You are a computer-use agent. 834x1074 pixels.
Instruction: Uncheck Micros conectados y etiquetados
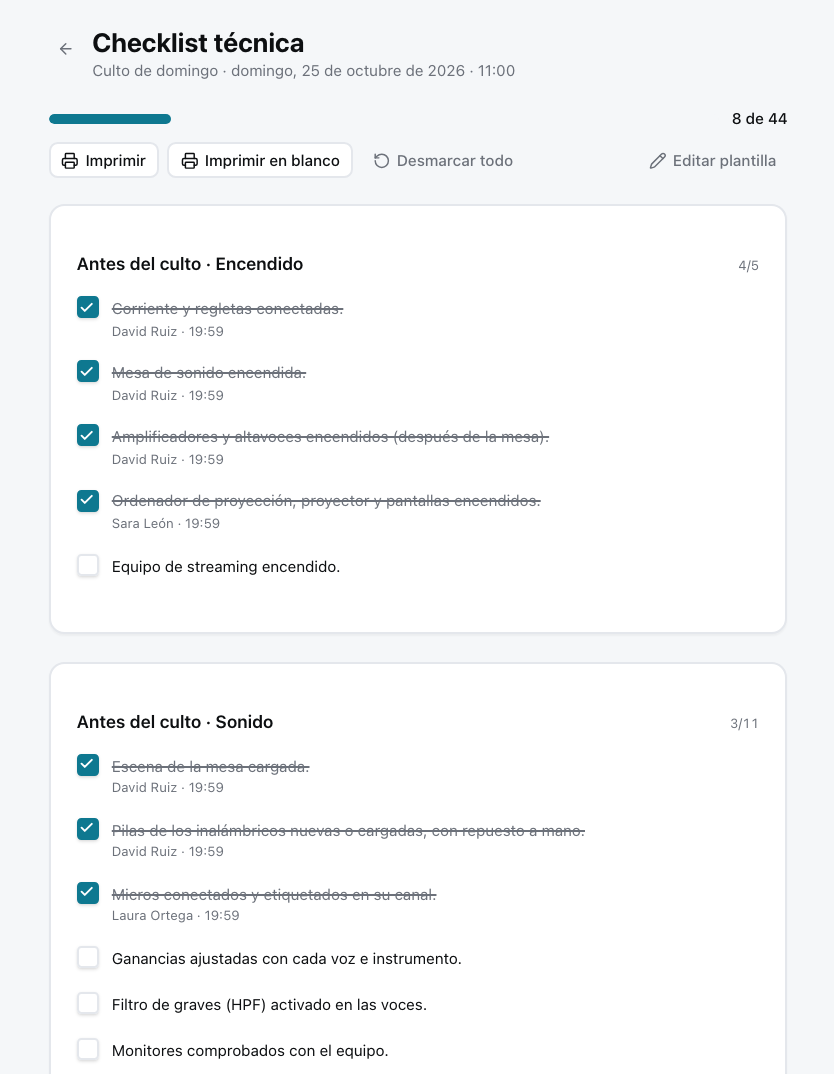pyautogui.click(x=88, y=893)
